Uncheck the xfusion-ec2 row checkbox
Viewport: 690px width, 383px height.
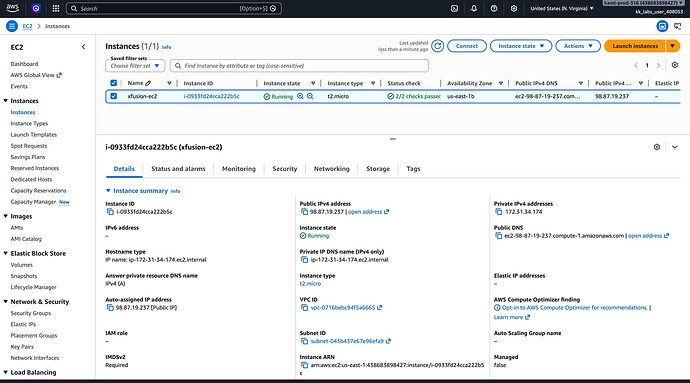tap(114, 96)
